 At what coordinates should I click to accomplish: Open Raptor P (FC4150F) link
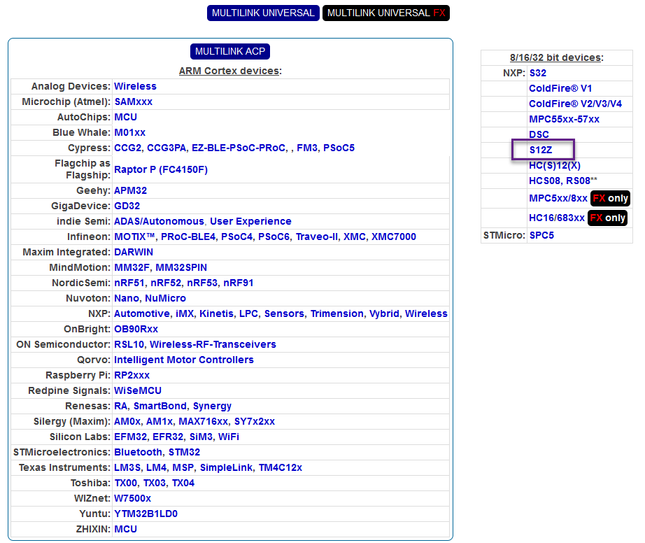(161, 169)
